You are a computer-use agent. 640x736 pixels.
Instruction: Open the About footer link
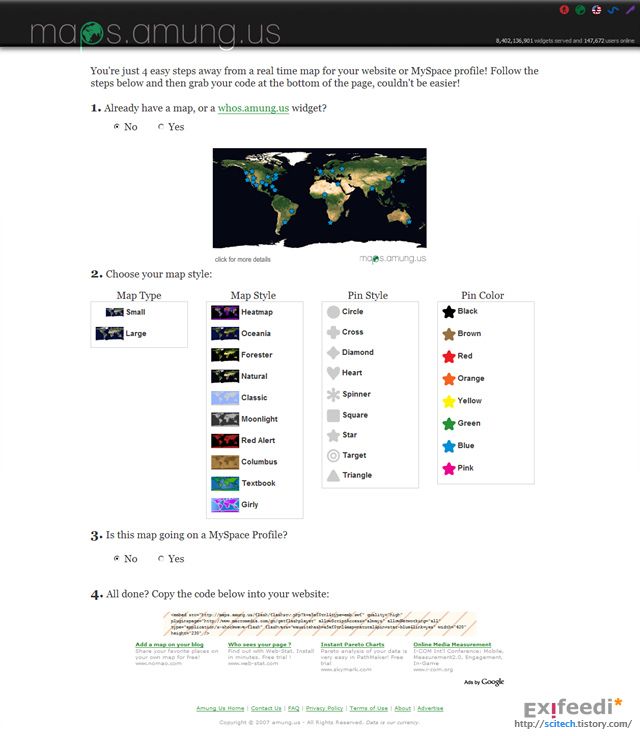click(402, 708)
